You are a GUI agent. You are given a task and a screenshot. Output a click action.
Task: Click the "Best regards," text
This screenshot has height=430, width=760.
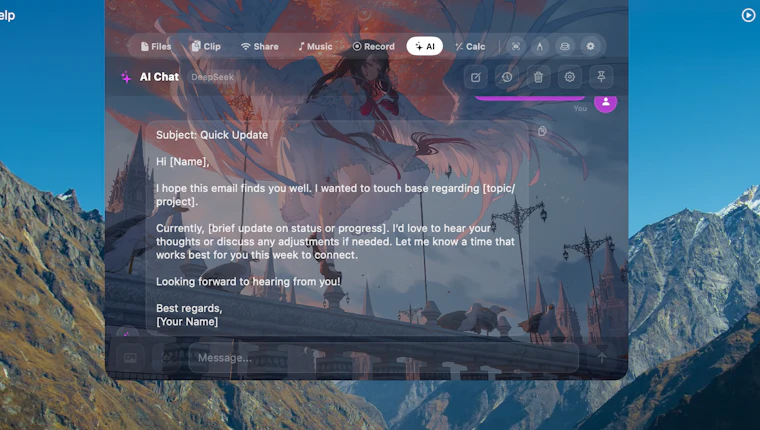click(189, 308)
